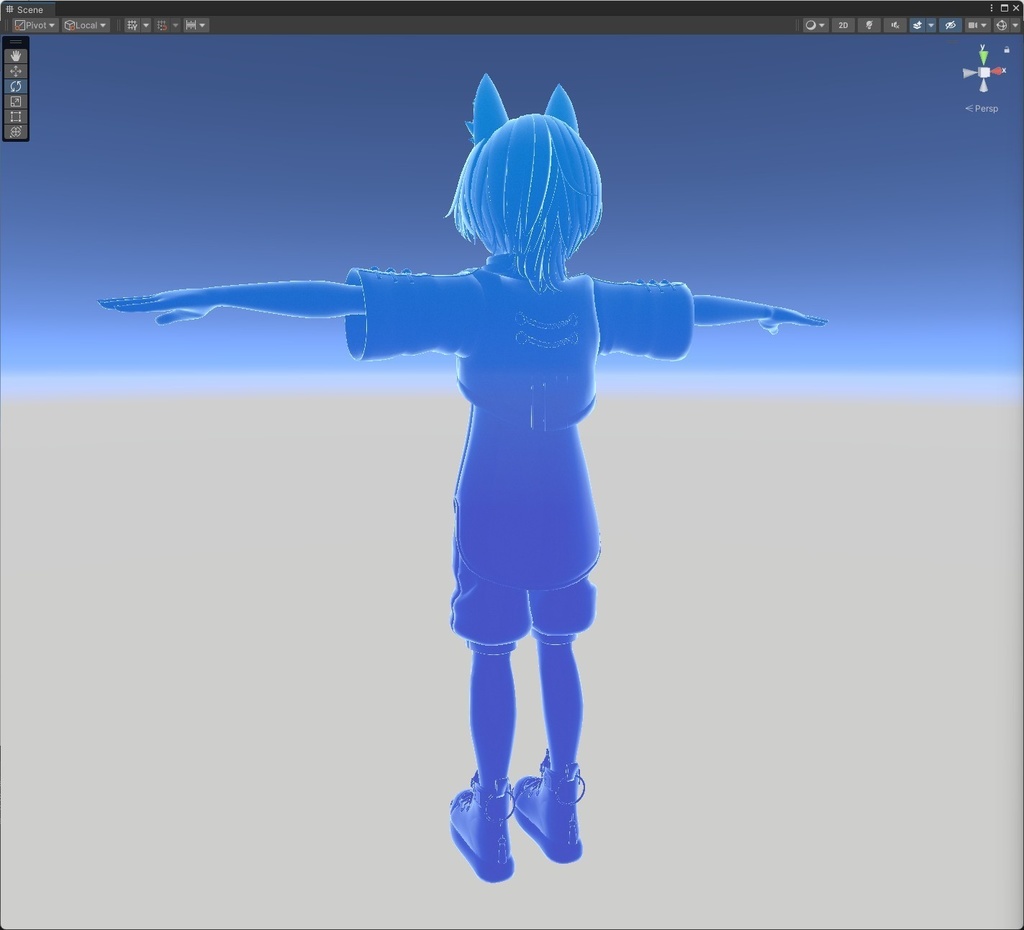Switch to the Scene tab
Screen dimensions: 1024x930
29,9
